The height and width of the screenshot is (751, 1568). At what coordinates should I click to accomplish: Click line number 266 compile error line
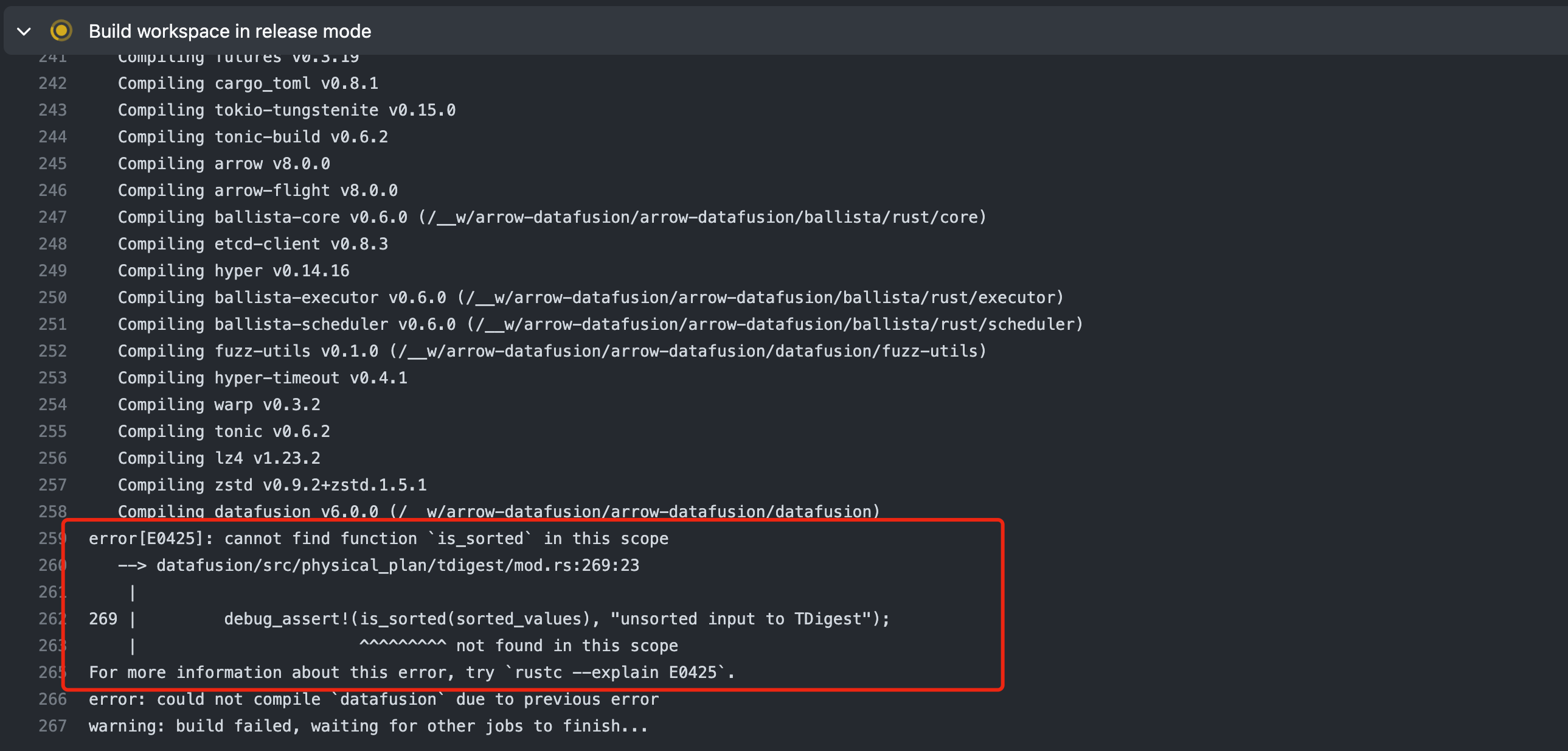pos(52,699)
